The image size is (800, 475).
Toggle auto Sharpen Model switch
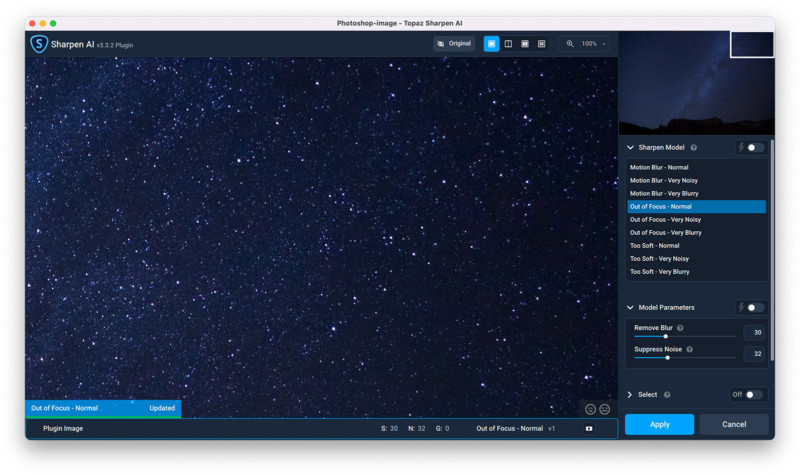coord(754,147)
